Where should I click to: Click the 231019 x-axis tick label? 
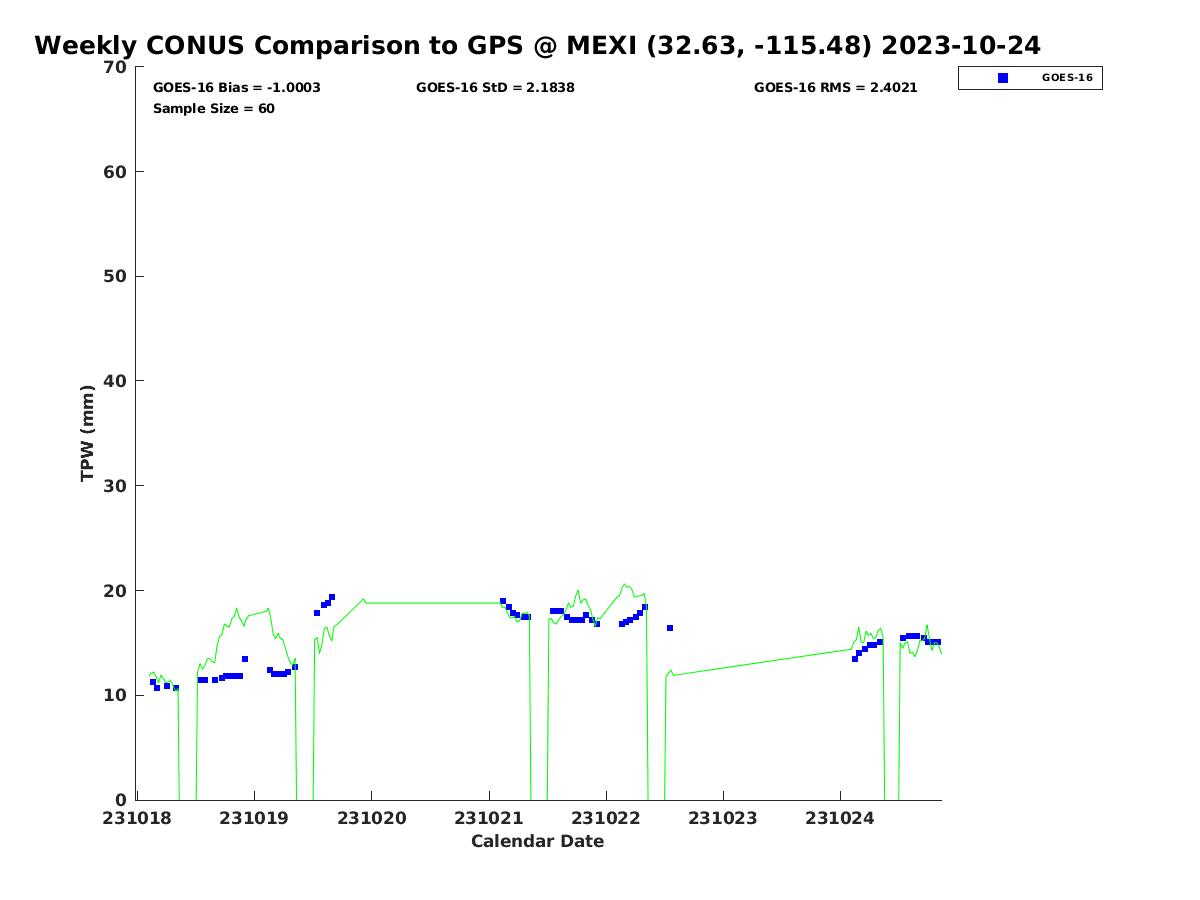click(x=254, y=818)
